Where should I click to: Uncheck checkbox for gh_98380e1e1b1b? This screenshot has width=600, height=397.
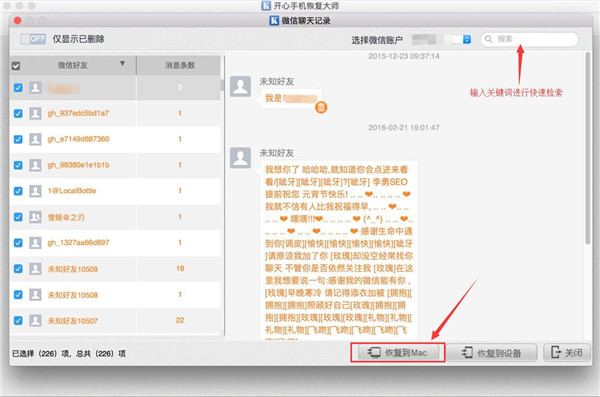[x=18, y=165]
